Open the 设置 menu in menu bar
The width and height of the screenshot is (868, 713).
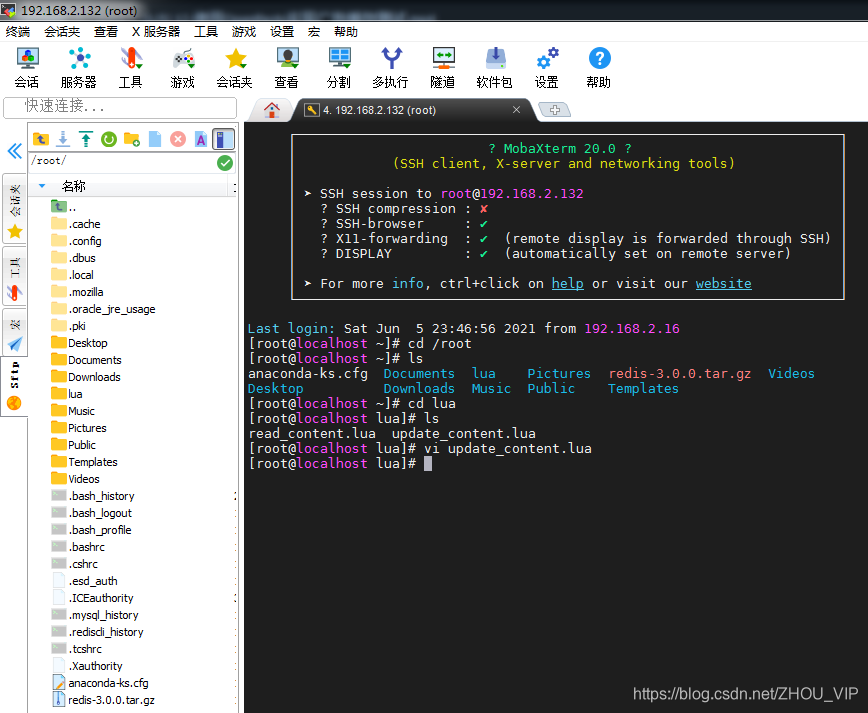click(x=282, y=32)
